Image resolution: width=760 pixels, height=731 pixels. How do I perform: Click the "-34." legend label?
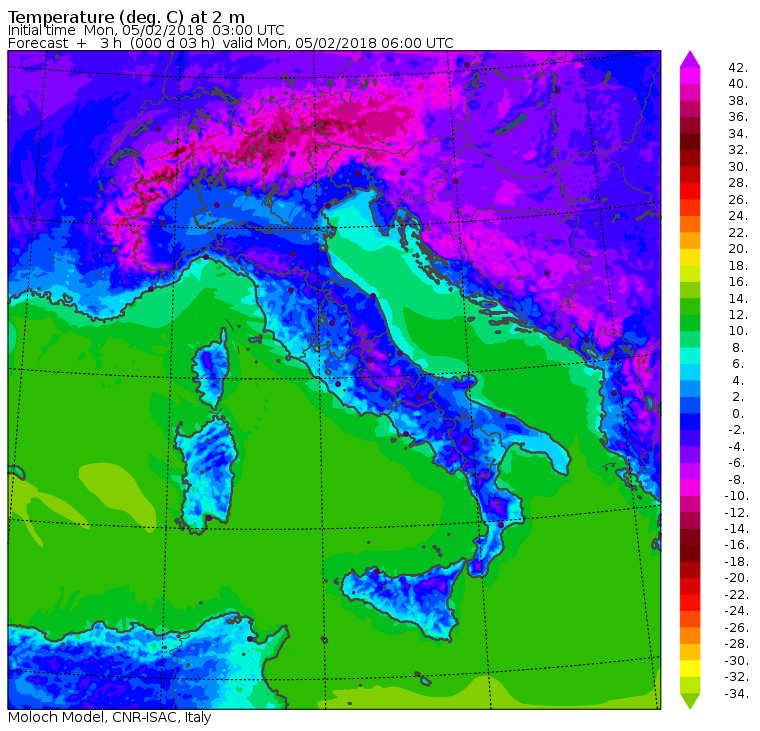736,694
